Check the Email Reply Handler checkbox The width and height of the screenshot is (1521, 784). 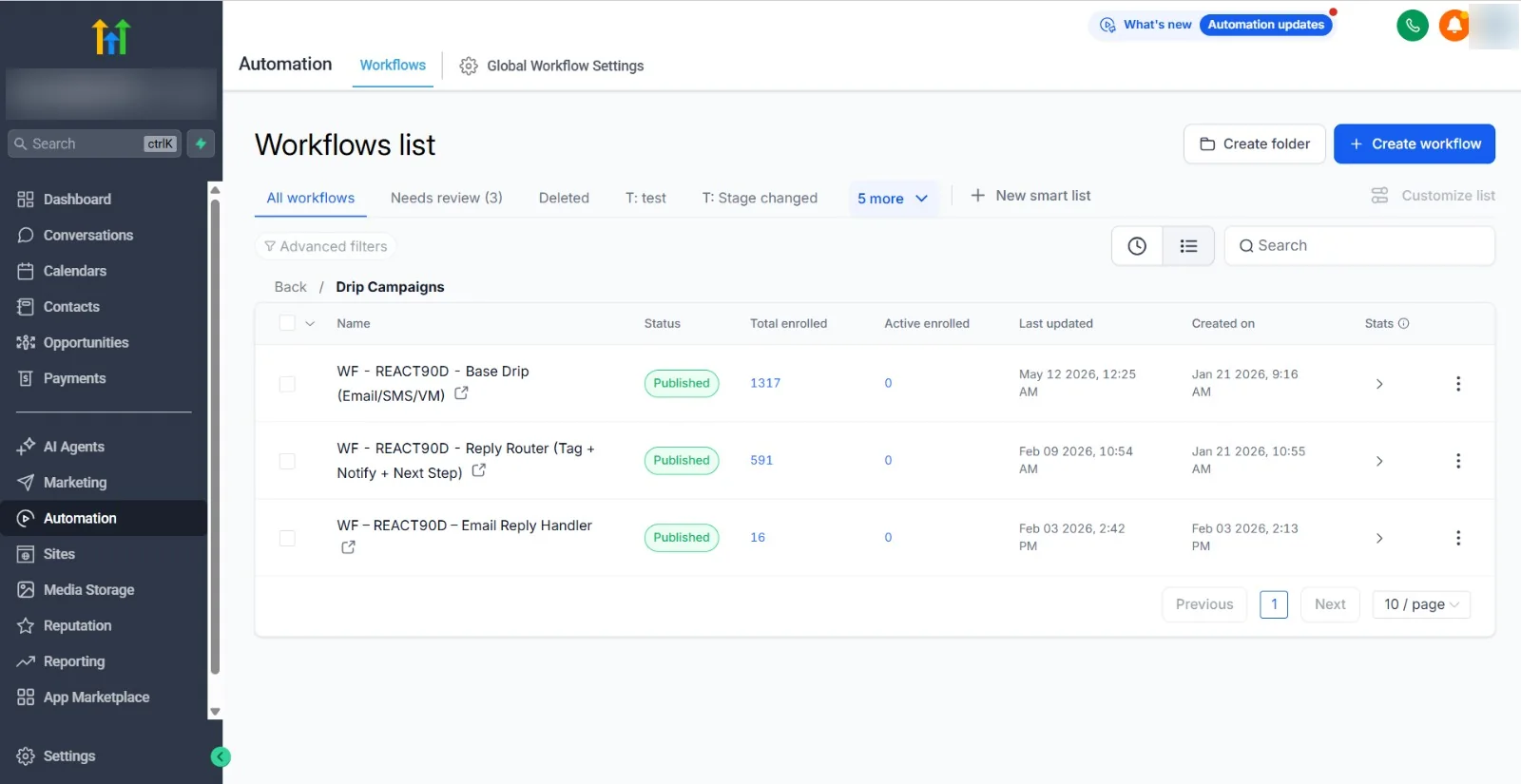287,538
